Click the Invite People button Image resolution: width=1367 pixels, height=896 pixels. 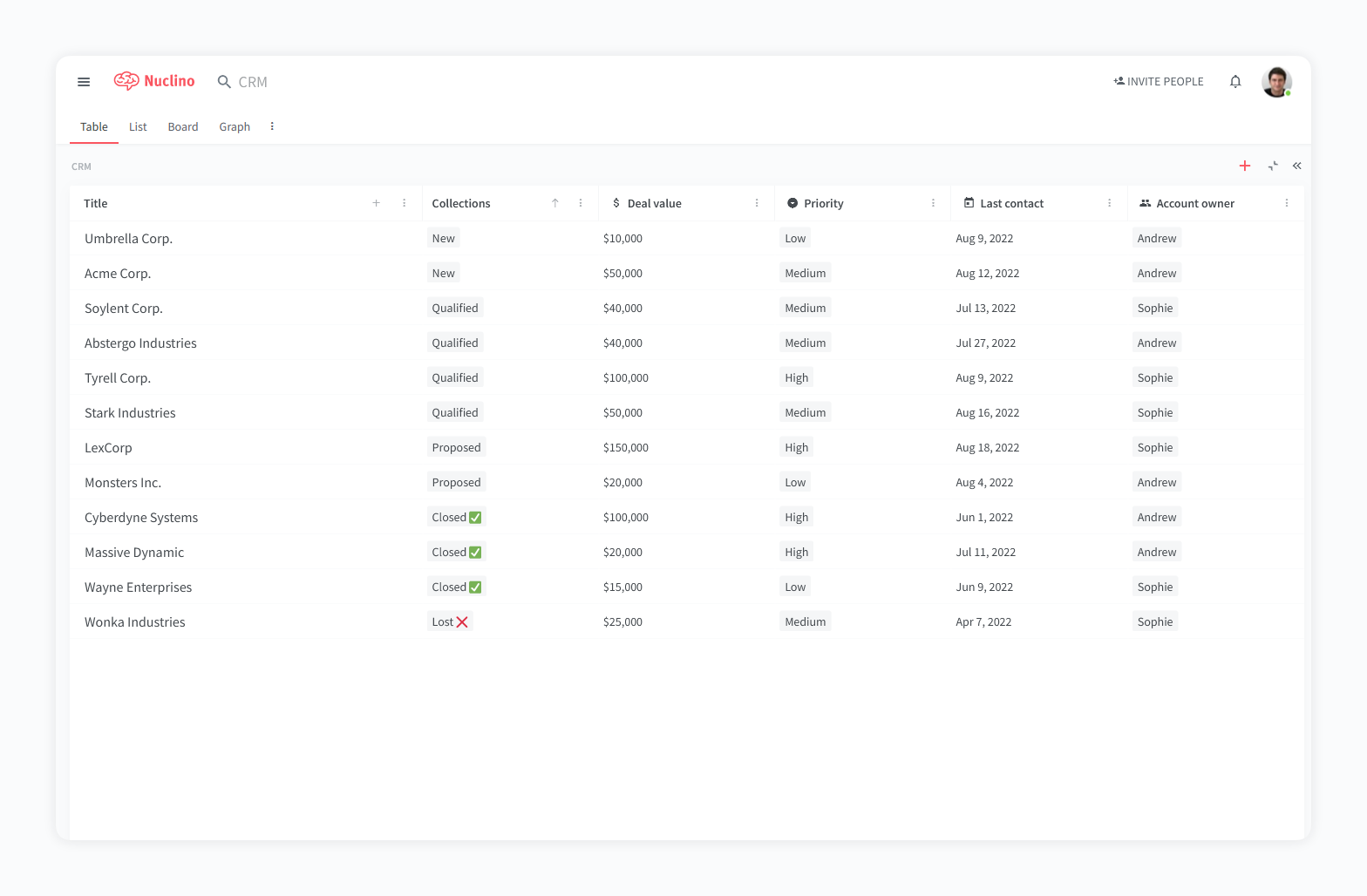point(1159,81)
